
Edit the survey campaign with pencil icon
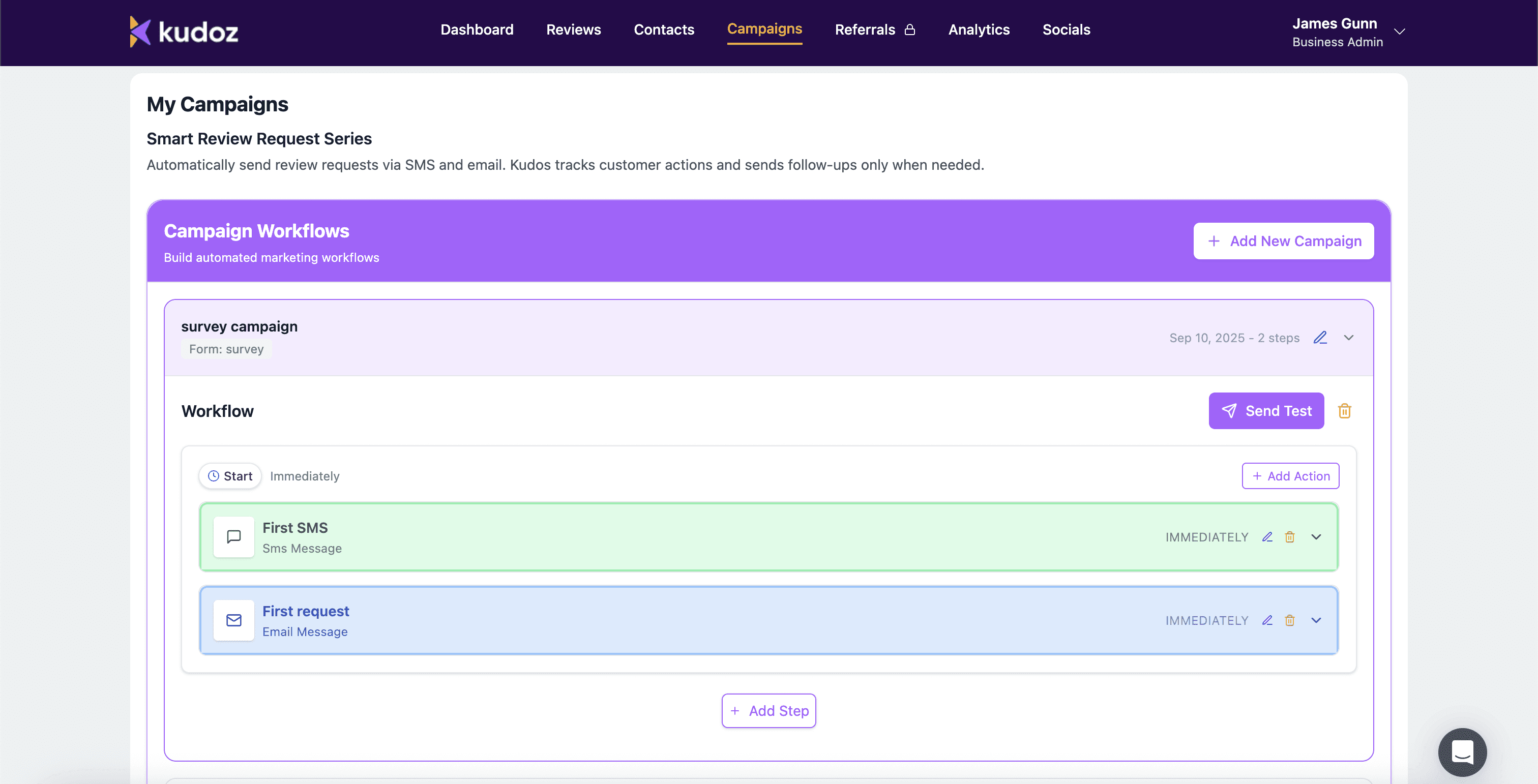[1320, 338]
